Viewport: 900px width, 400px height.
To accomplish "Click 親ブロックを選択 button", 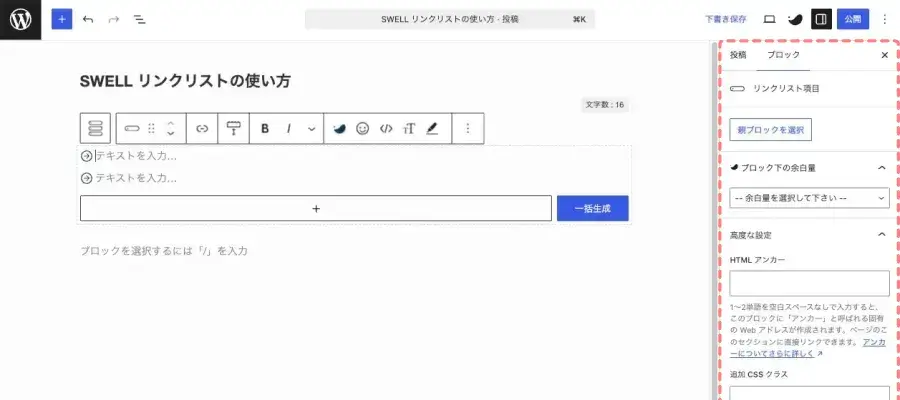I will tap(770, 130).
